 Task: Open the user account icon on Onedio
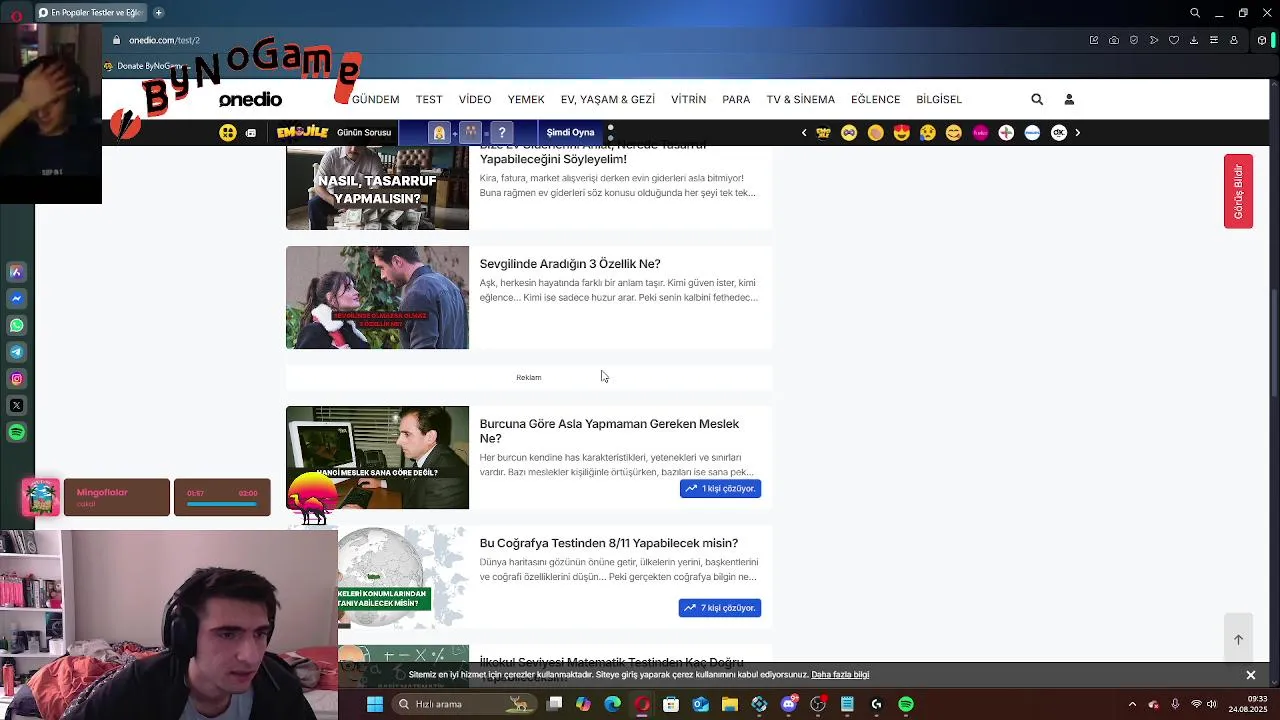(1069, 99)
